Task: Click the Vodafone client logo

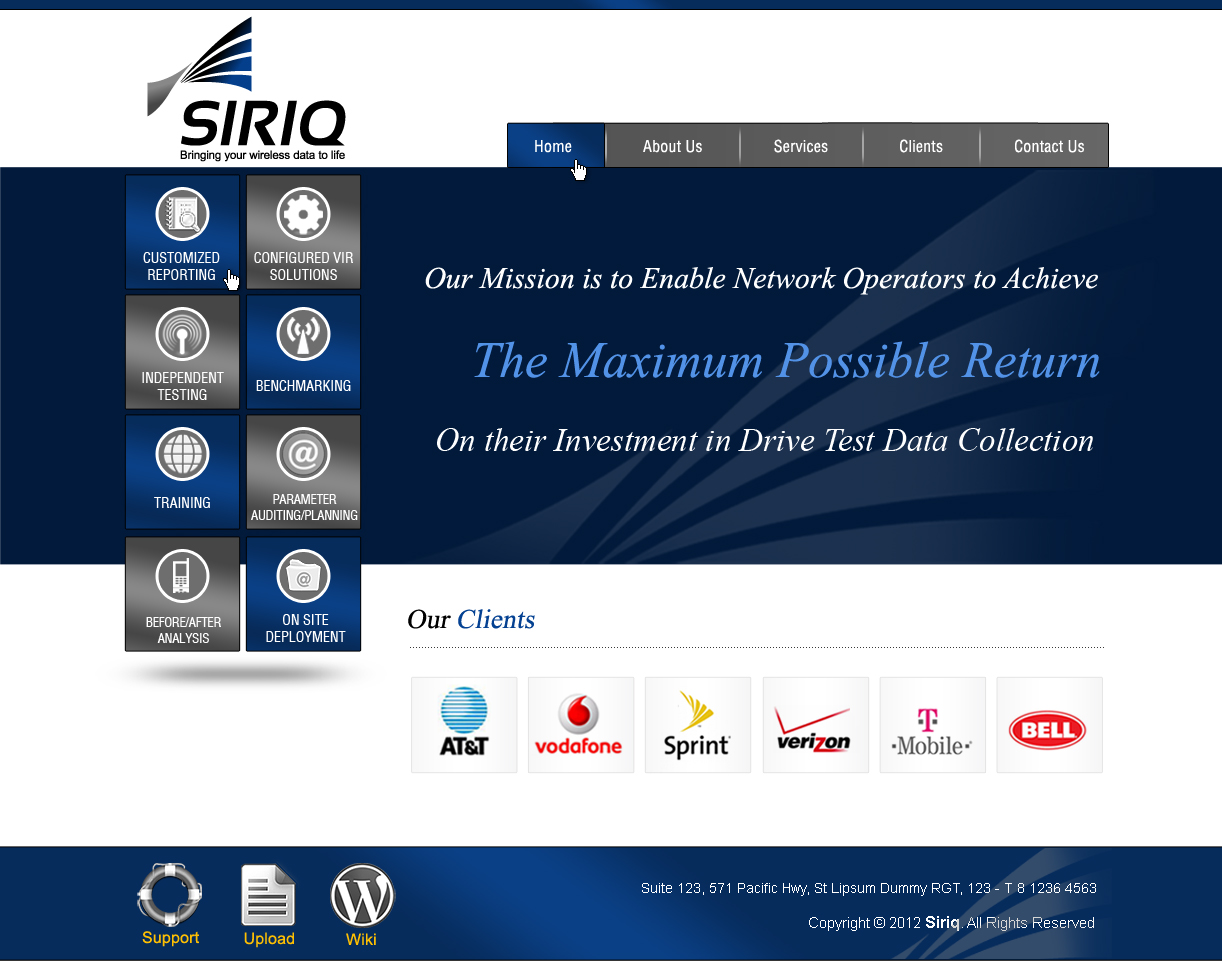Action: [581, 725]
